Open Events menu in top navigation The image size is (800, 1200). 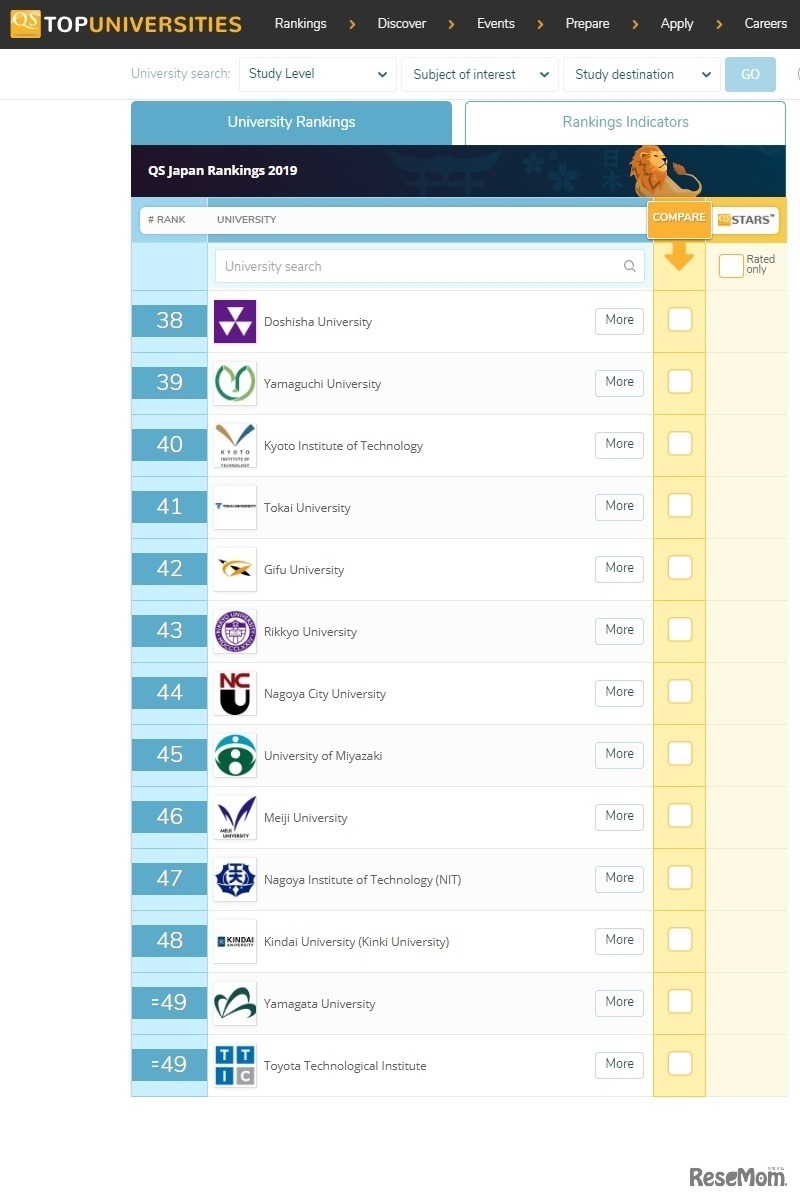coord(496,23)
